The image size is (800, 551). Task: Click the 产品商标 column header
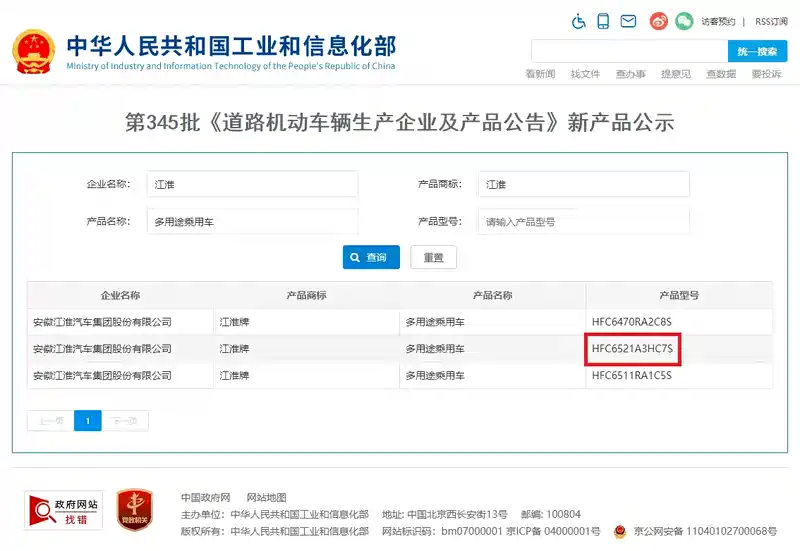coord(306,295)
